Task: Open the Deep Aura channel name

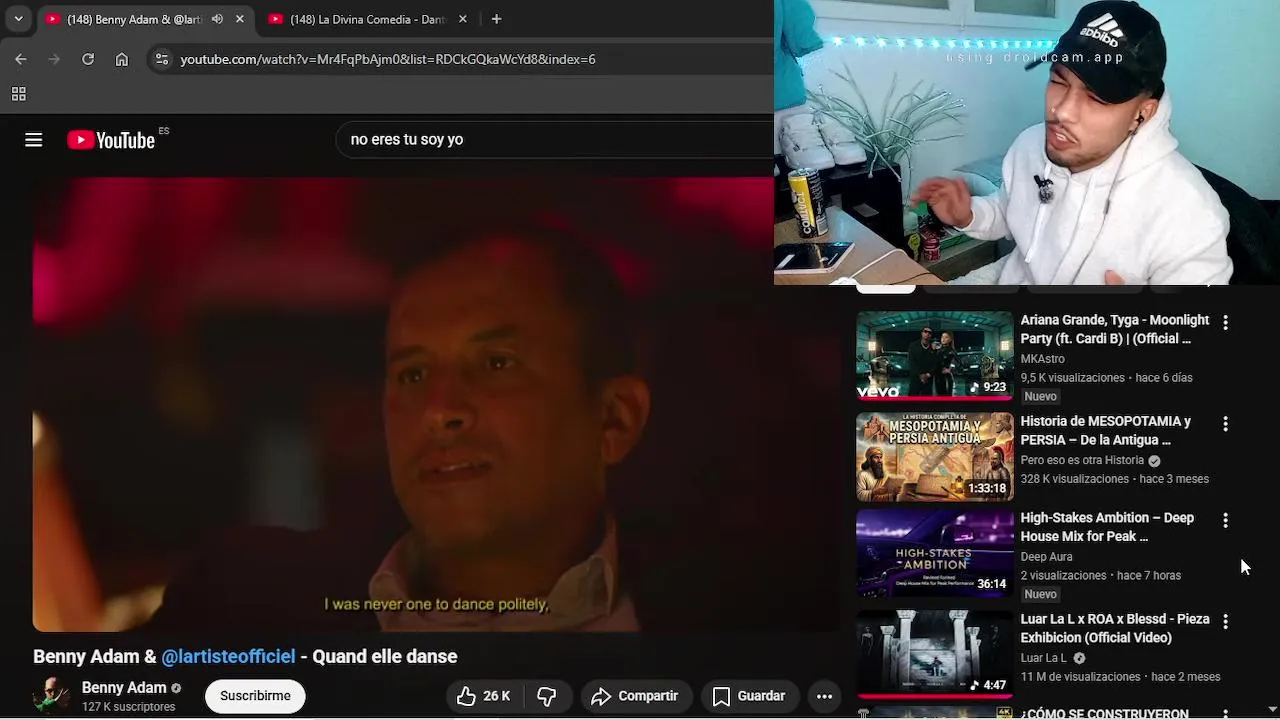Action: 1046,557
